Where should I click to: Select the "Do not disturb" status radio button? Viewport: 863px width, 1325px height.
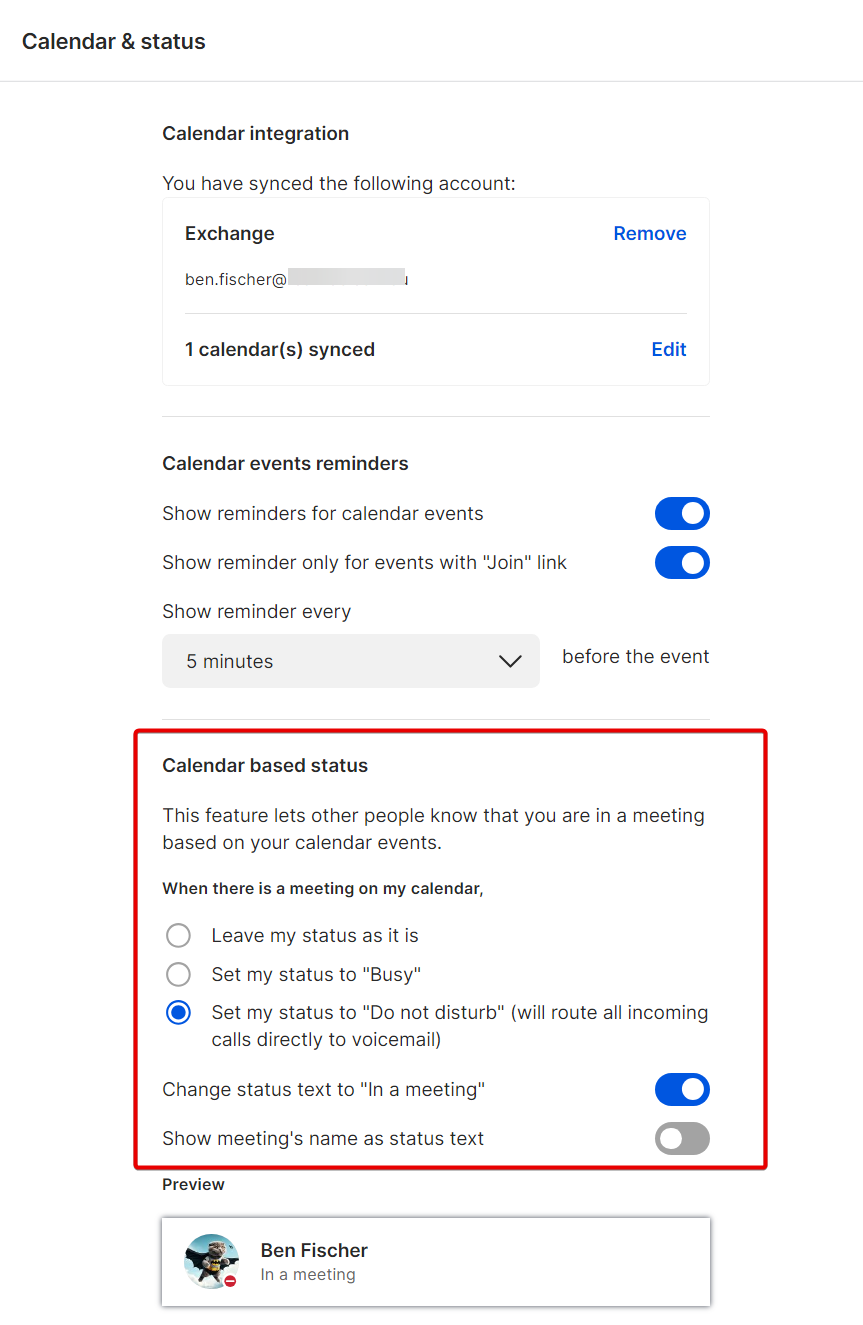coord(178,1013)
